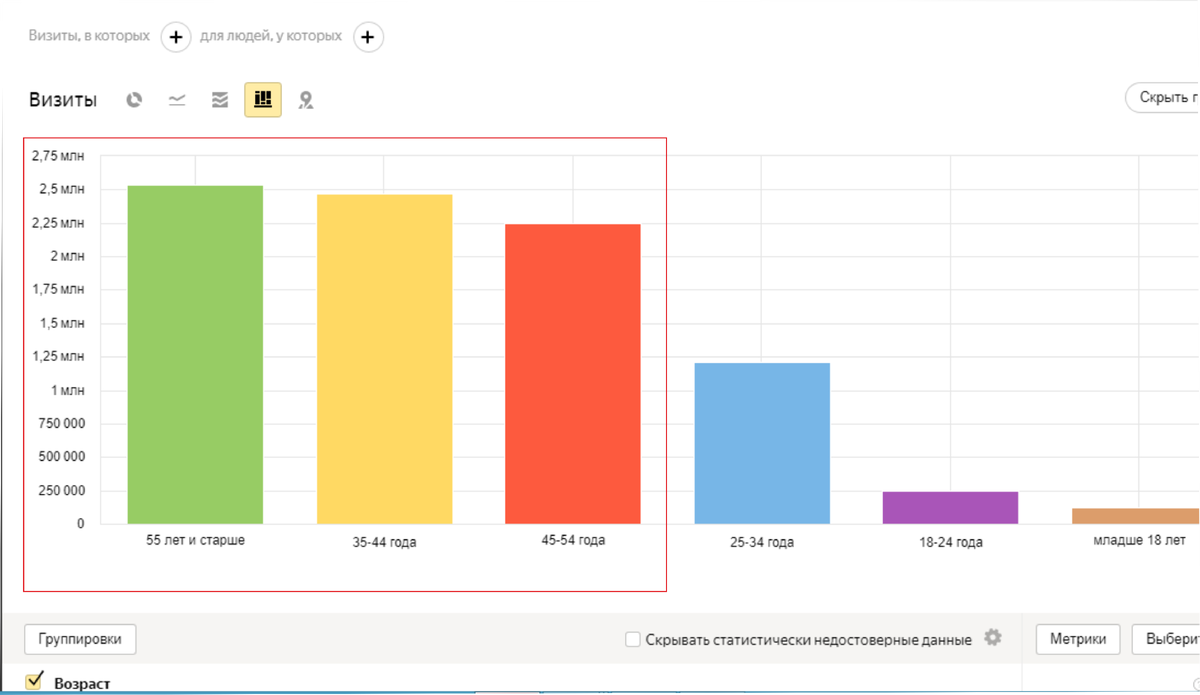This screenshot has height=695, width=1200.
Task: Click the 45-54 года axis label
Action: tap(573, 540)
